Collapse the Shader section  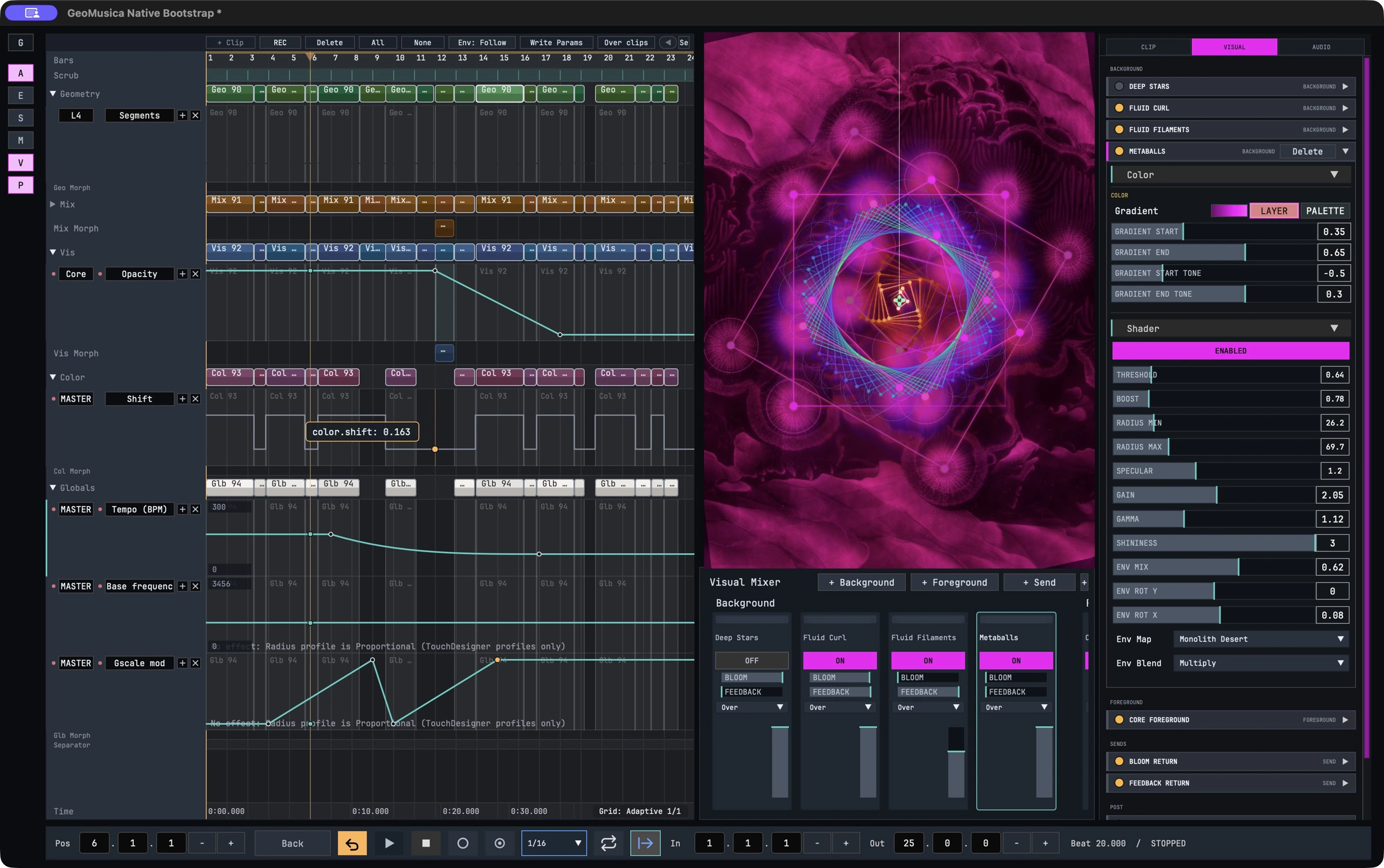(x=1334, y=329)
